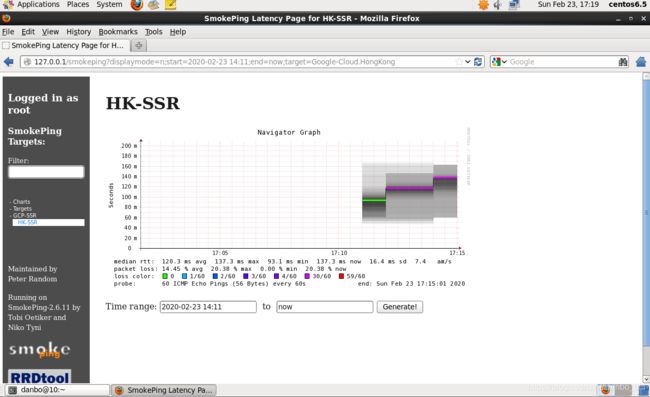This screenshot has height=397, width=650.
Task: Open the Tobi Oetiker author link
Action: tap(29, 317)
